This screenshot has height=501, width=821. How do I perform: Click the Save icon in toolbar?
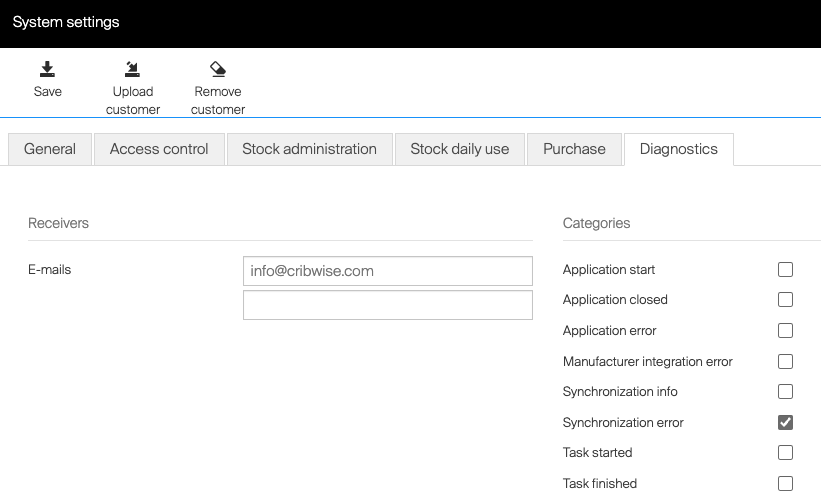pos(47,69)
